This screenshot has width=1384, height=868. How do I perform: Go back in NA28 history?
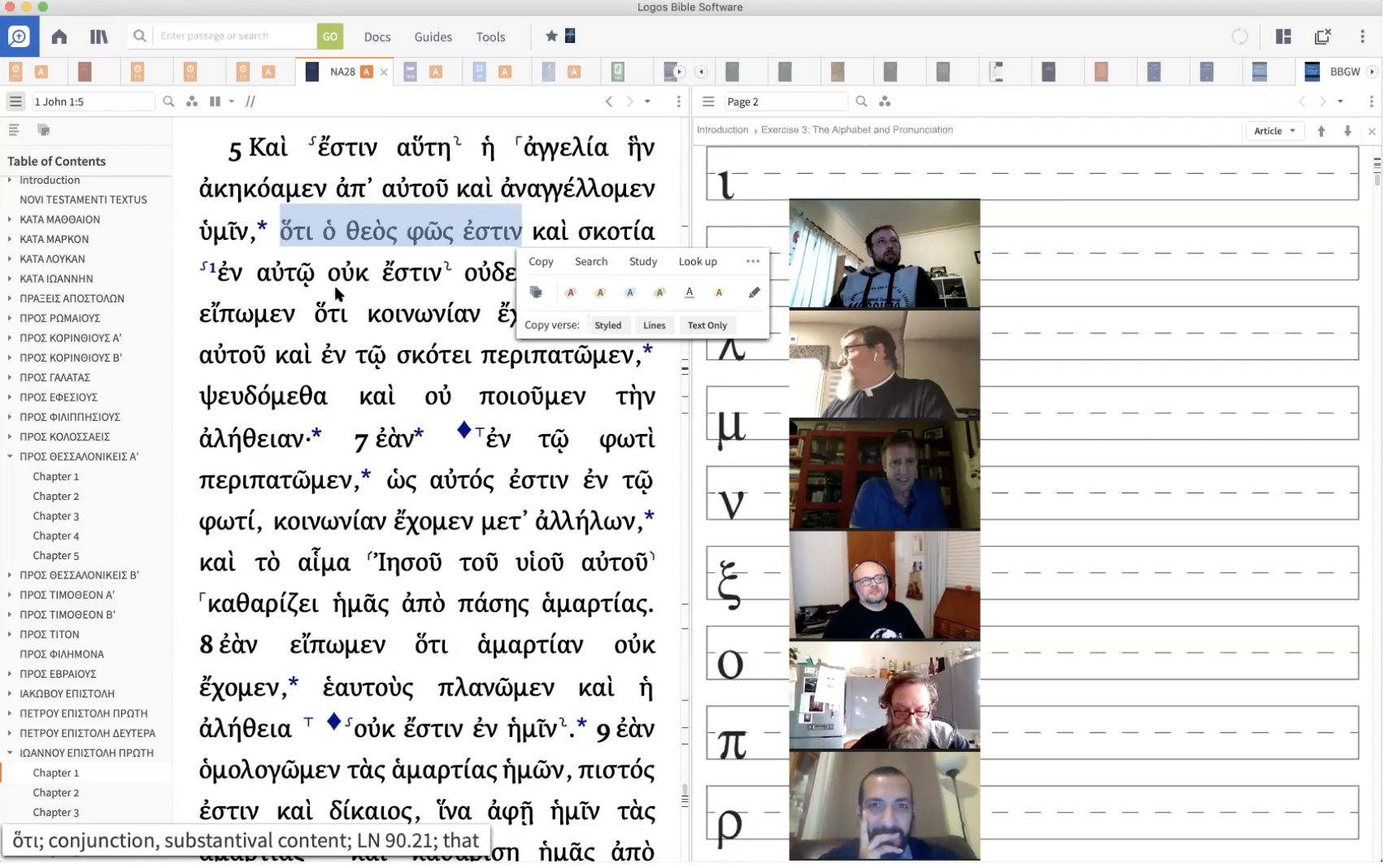pos(609,102)
